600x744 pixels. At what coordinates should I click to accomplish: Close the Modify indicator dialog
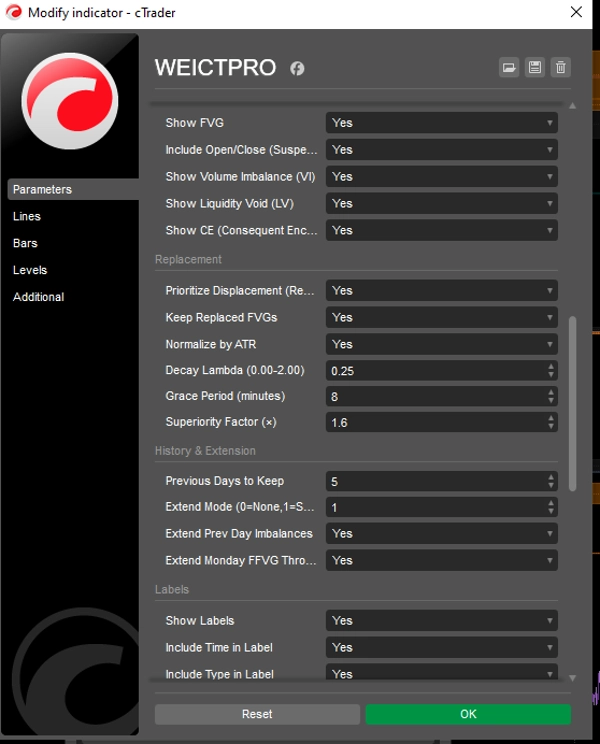point(574,12)
